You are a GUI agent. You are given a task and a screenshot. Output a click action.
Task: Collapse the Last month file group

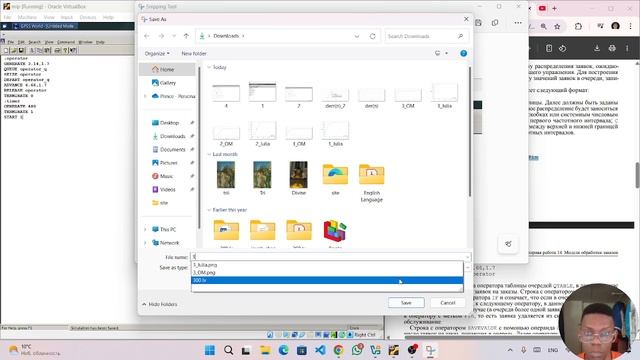point(209,154)
